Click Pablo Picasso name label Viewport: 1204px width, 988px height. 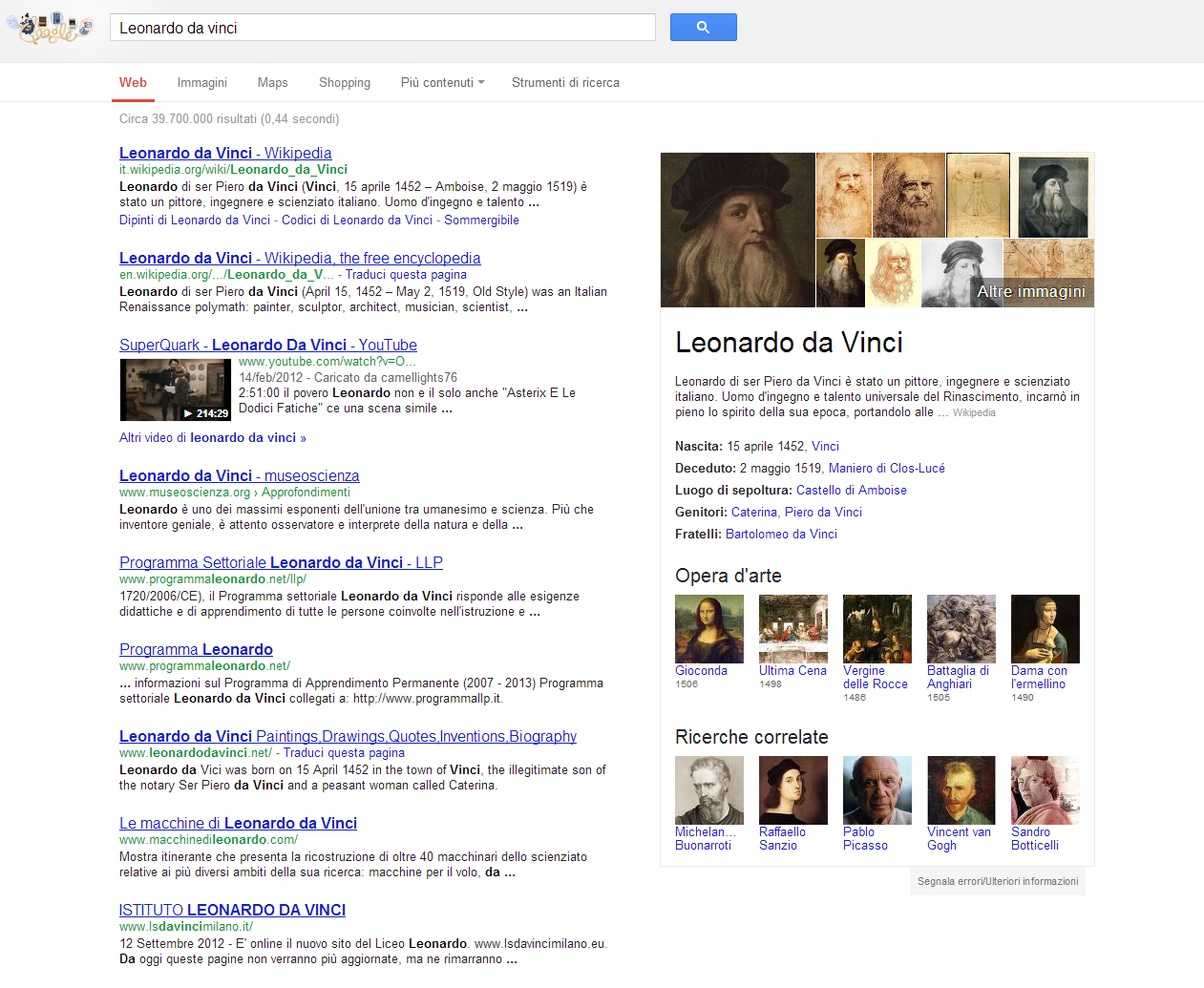[865, 838]
